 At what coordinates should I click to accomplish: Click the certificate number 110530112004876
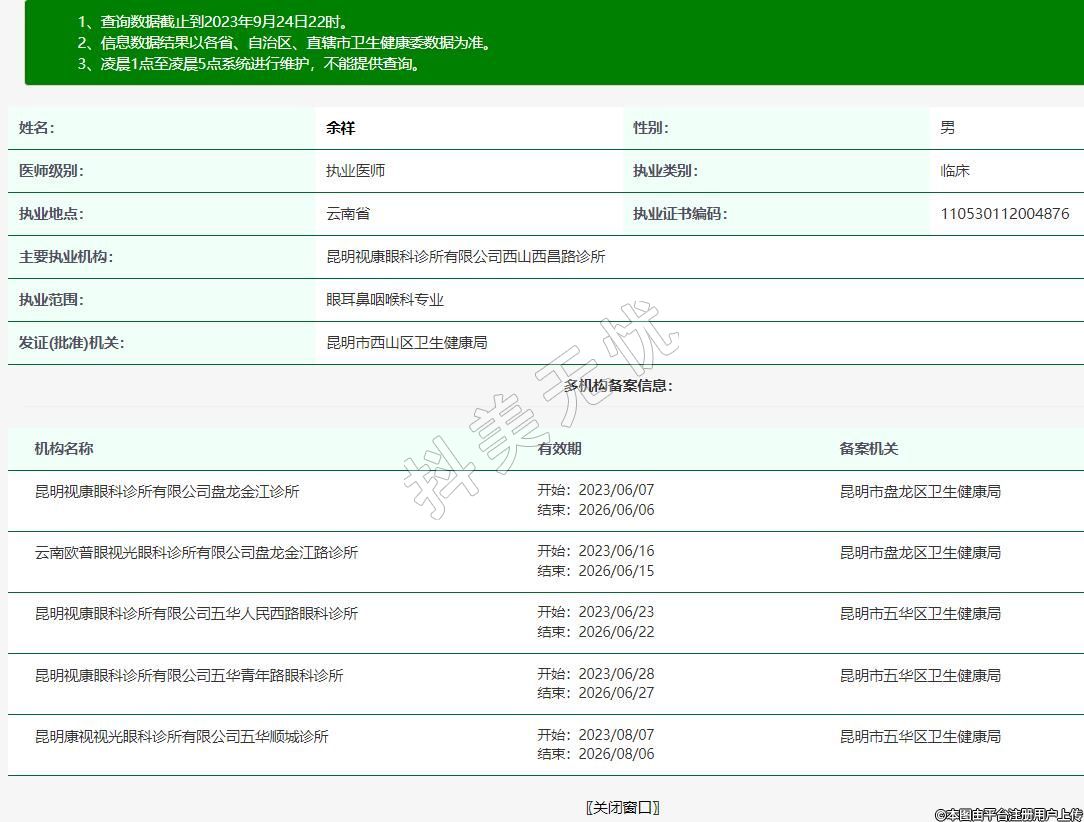point(1004,214)
